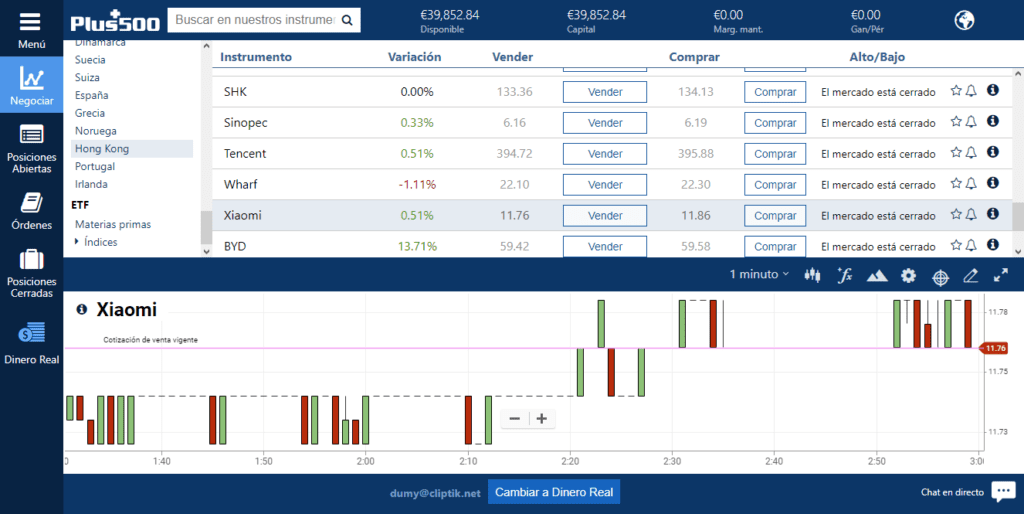The width and height of the screenshot is (1024, 514).
Task: Star the Xiaomi instrument
Action: click(x=955, y=214)
